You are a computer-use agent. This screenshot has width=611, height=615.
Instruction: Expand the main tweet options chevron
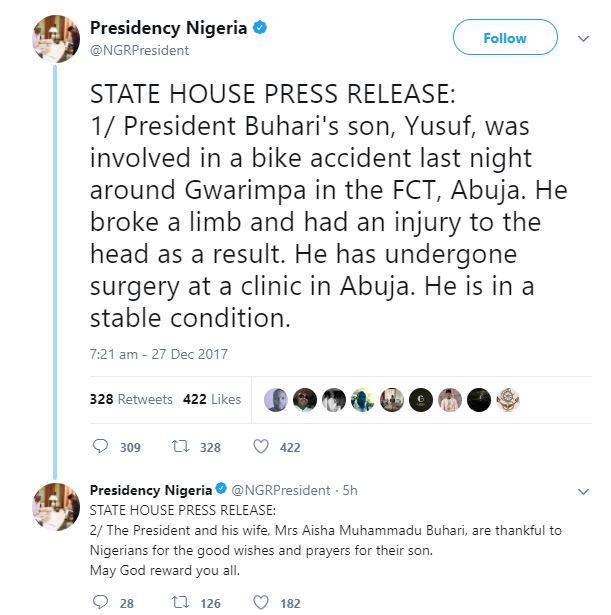pos(584,38)
